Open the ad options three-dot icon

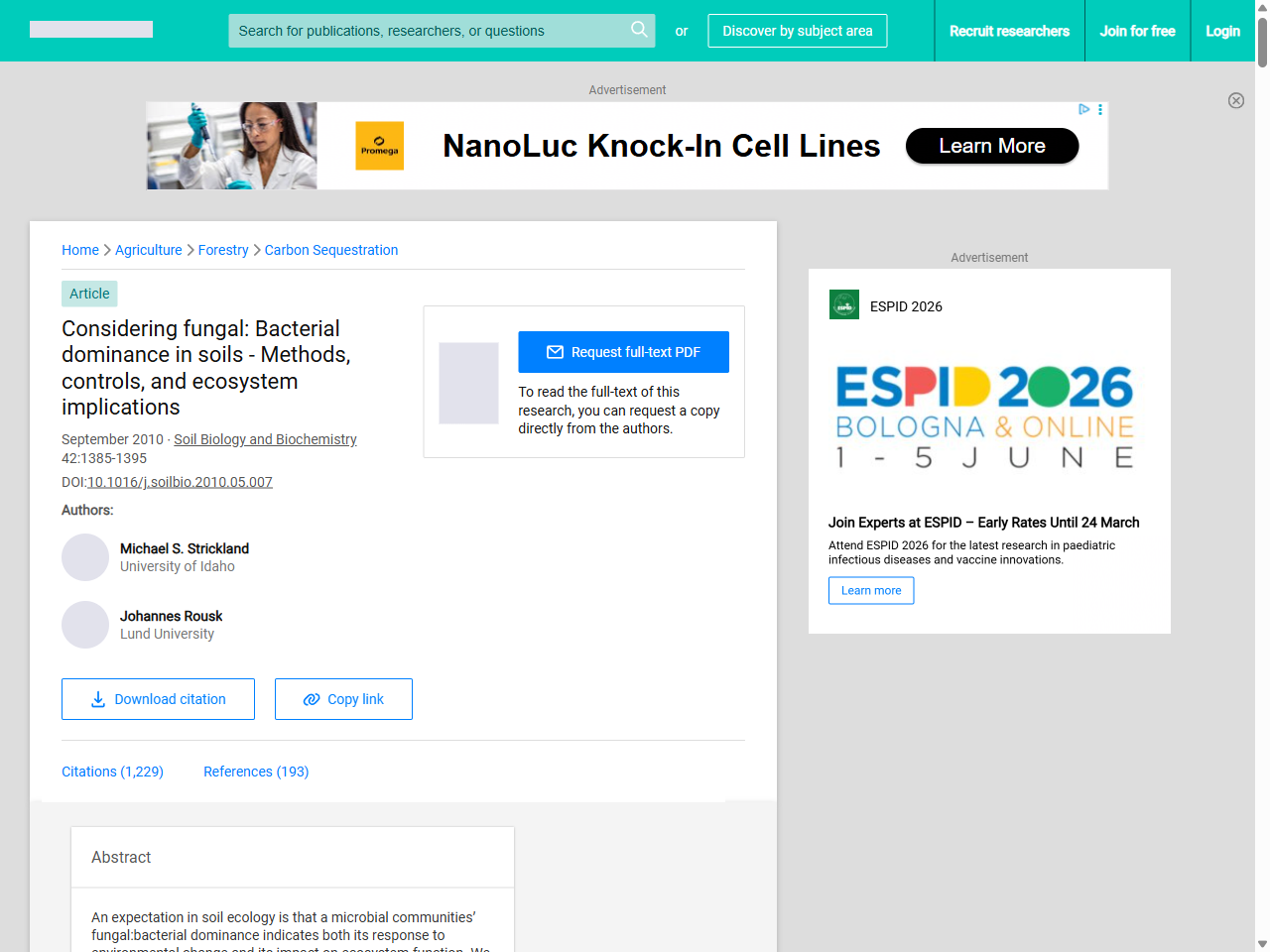click(x=1099, y=109)
